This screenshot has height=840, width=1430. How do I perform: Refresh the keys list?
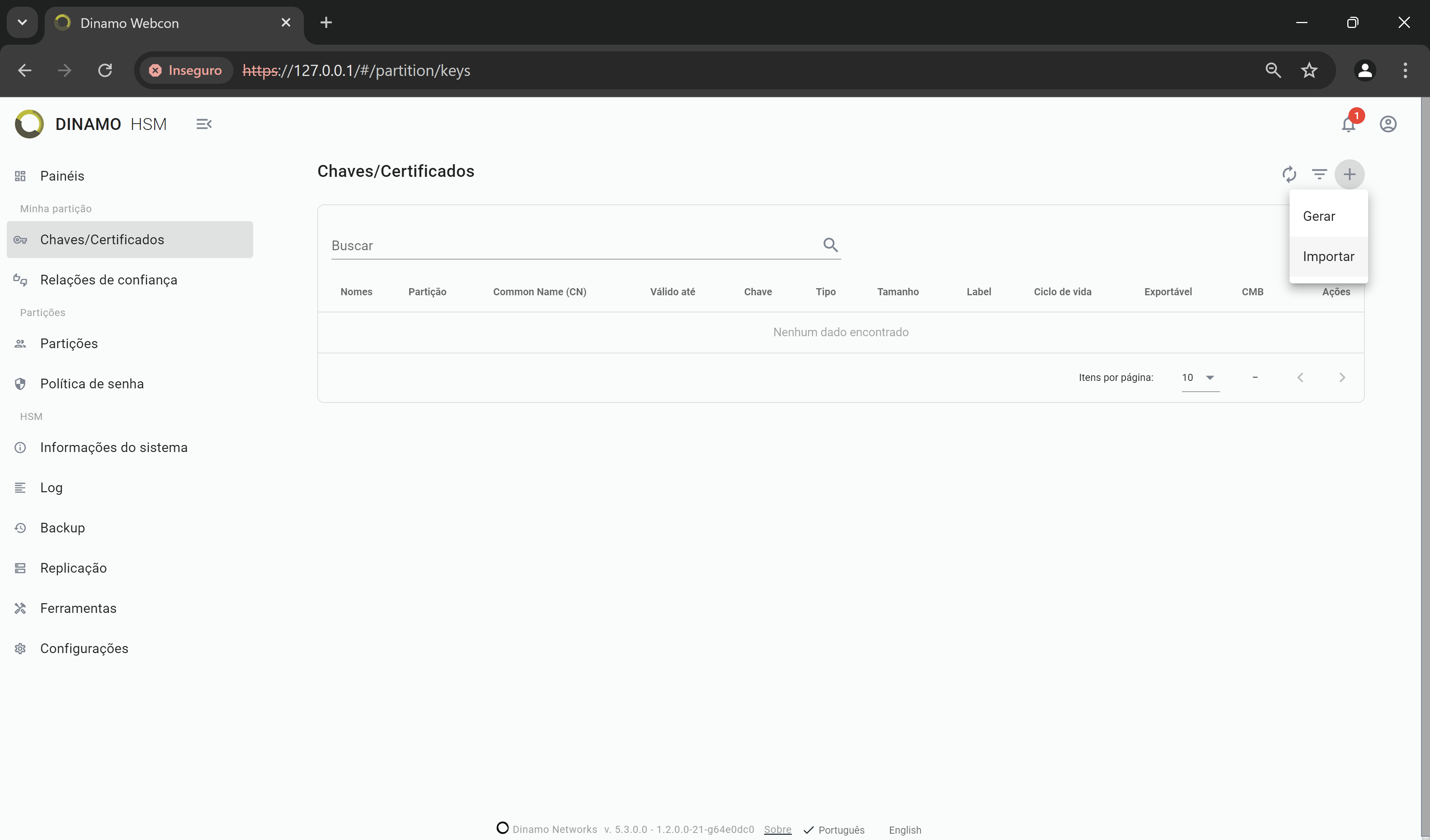coord(1289,174)
